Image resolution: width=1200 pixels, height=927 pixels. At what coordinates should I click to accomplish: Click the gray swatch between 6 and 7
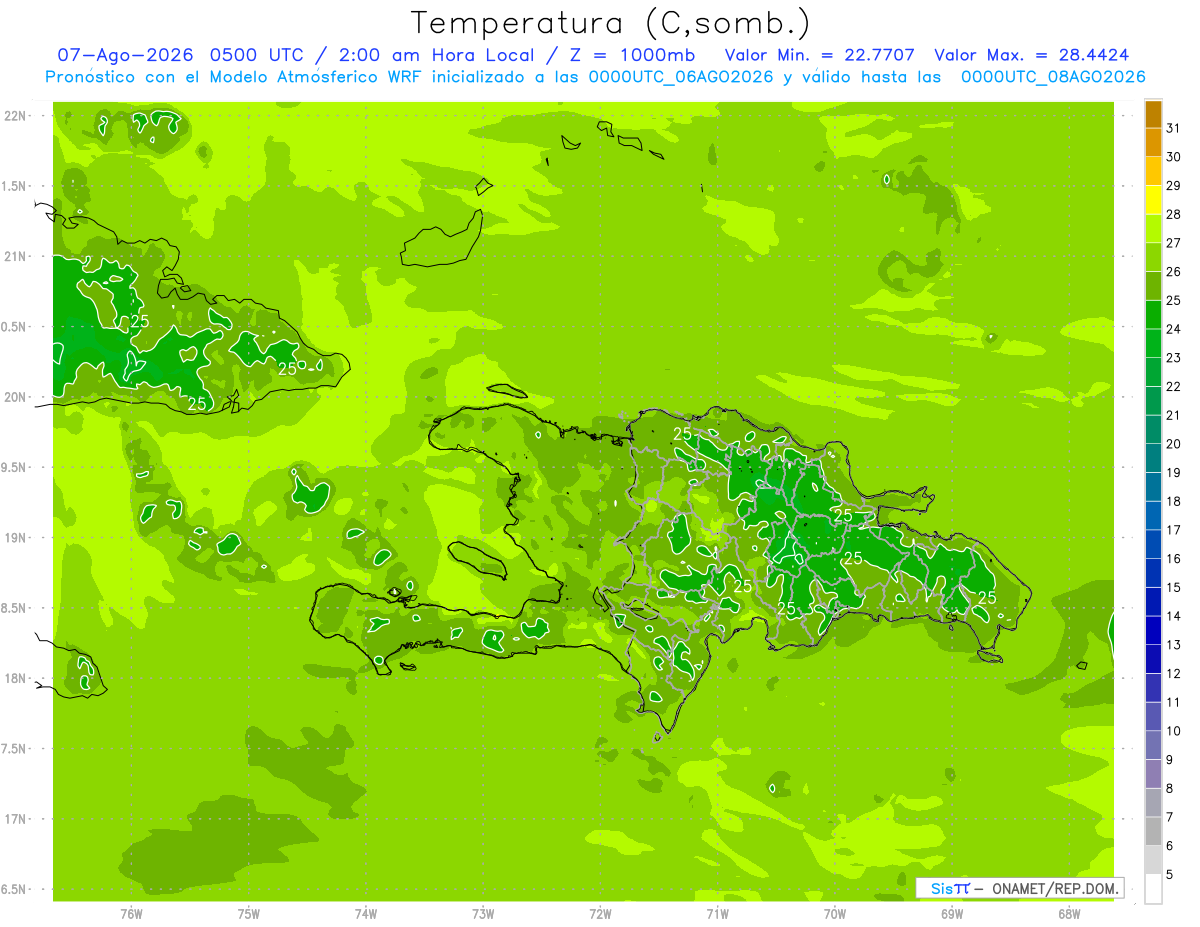(1153, 831)
